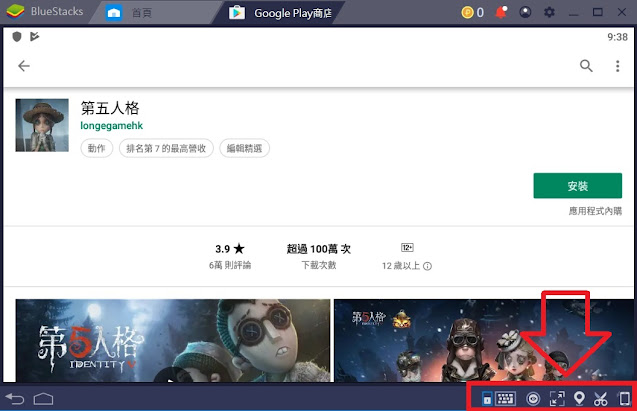Click the Play Store status icon

[x=35, y=37]
